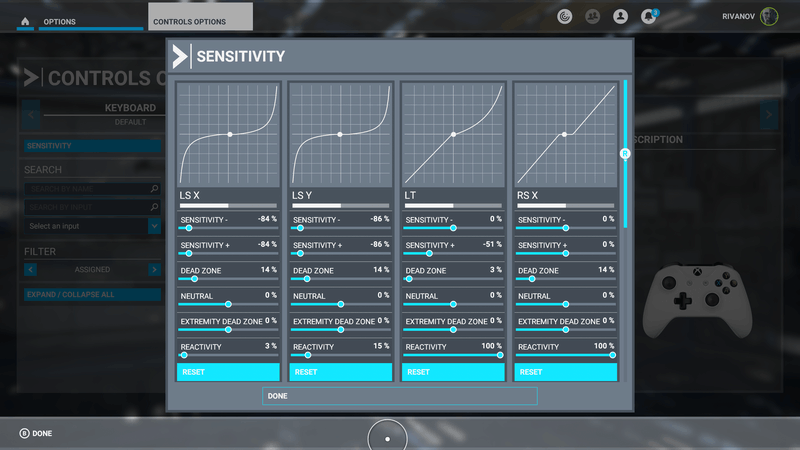800x450 pixels.
Task: Click the Search by Name field
Action: click(x=92, y=189)
